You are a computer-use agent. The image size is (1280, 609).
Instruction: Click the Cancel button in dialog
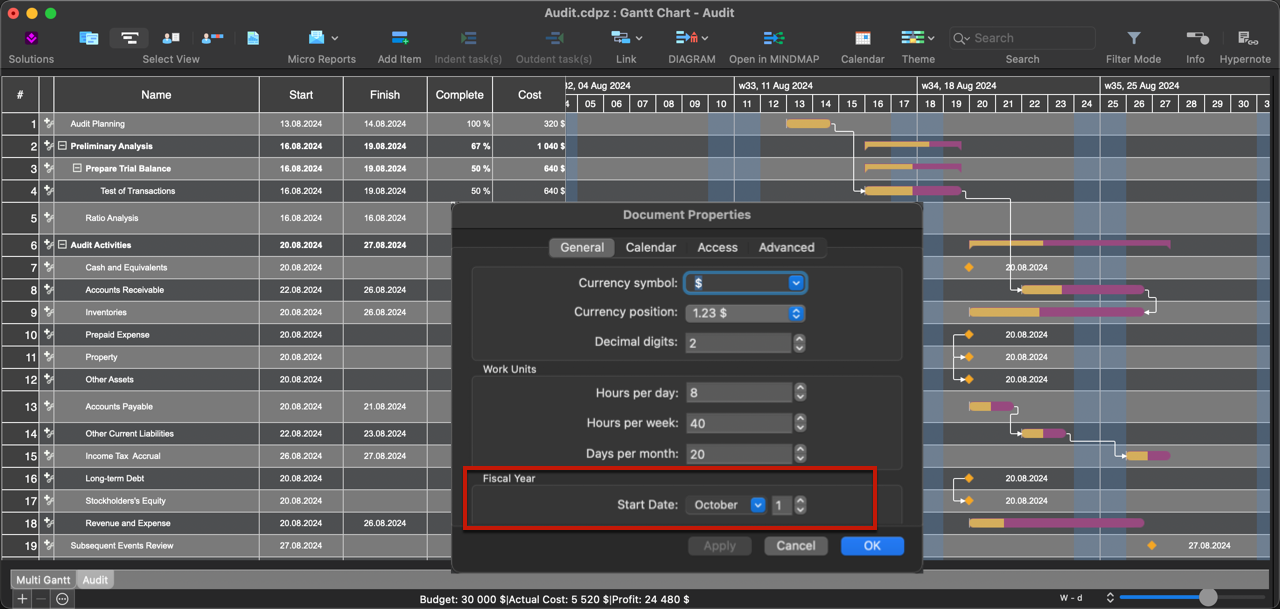tap(795, 546)
